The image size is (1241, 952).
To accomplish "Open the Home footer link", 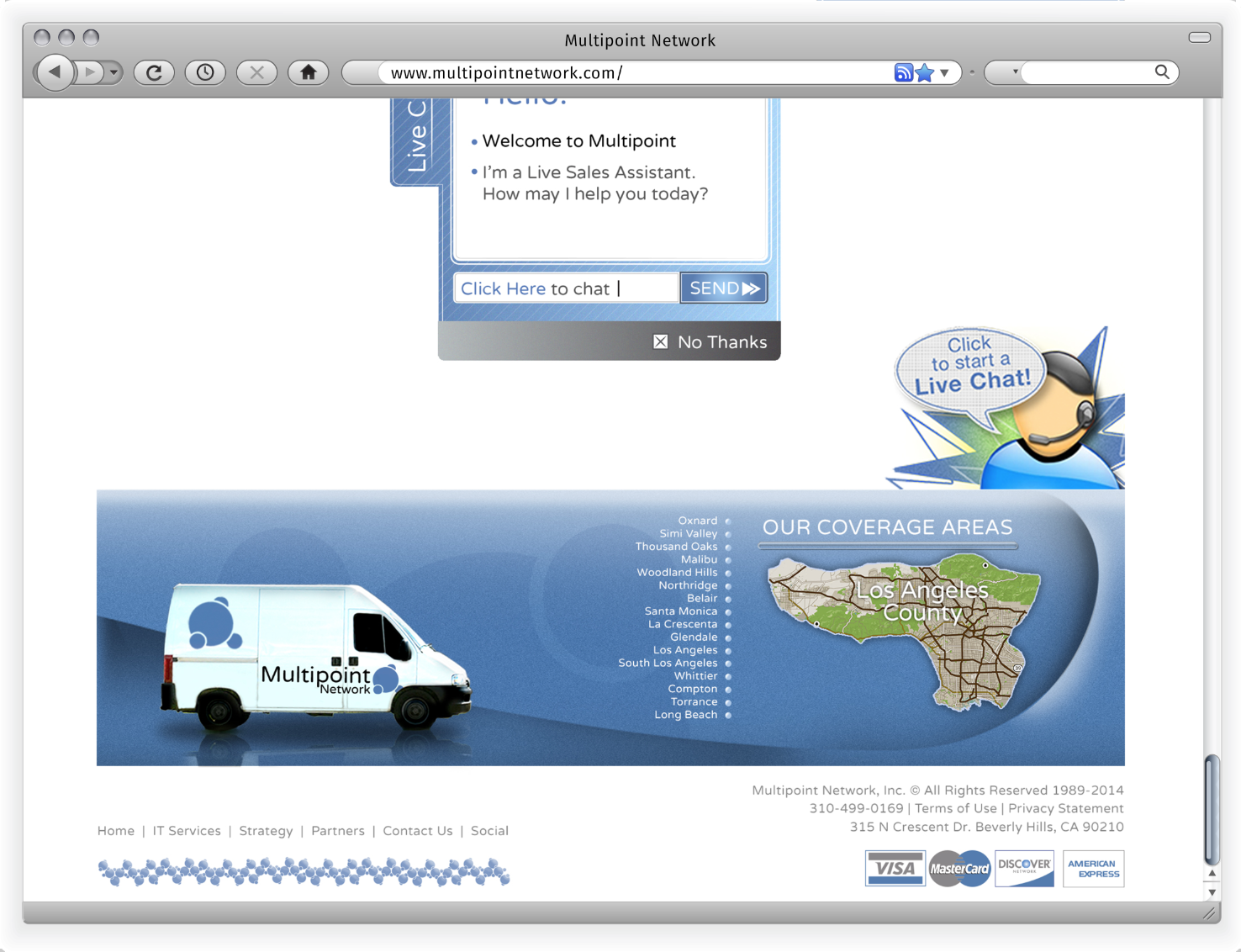I will pyautogui.click(x=116, y=831).
